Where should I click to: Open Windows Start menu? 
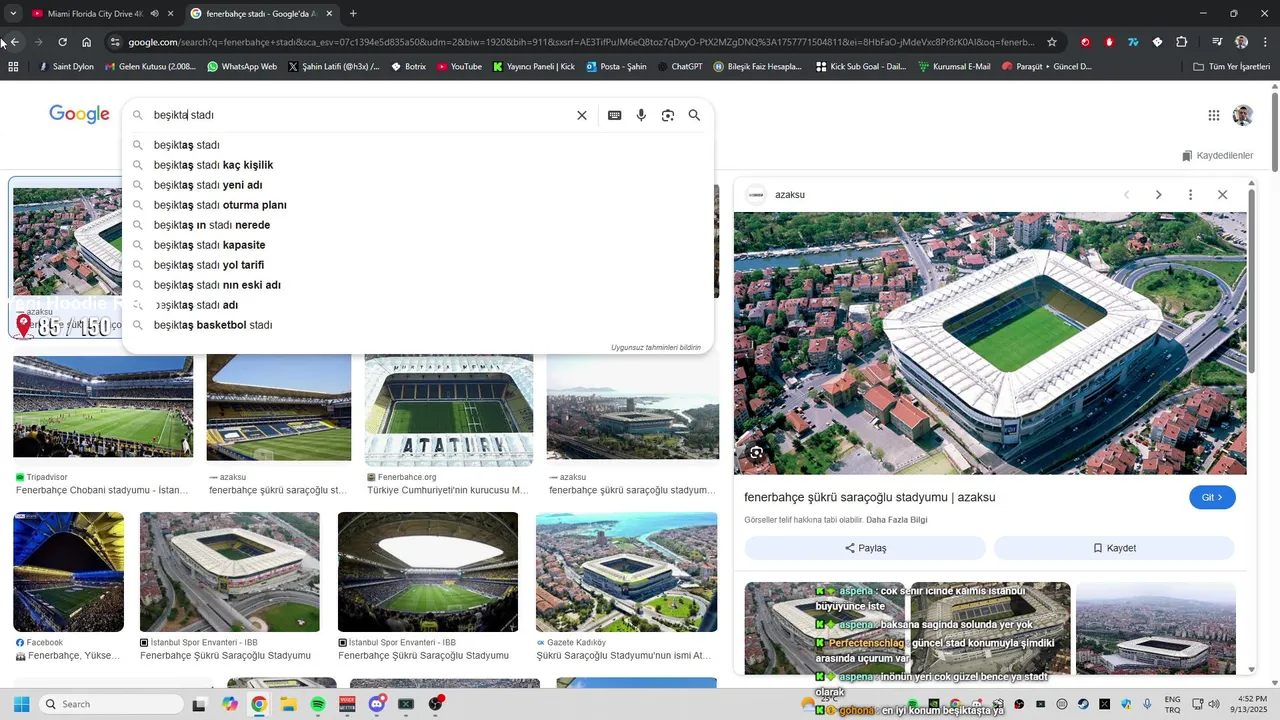[21, 704]
